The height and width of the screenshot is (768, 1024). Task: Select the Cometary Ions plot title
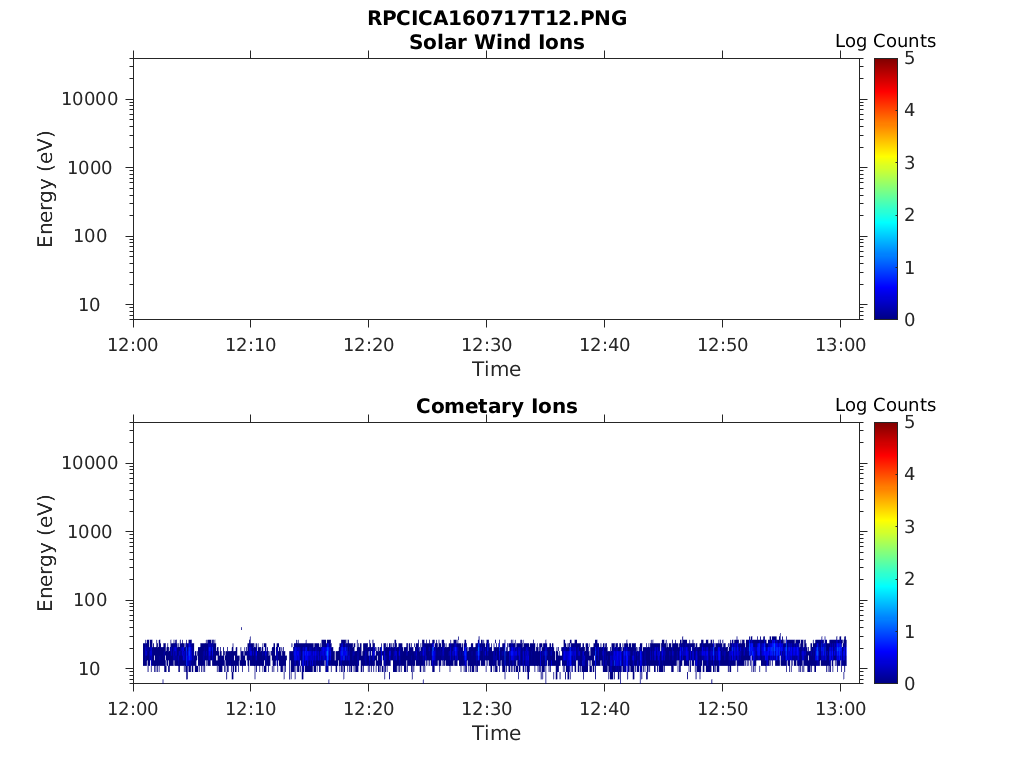497,406
